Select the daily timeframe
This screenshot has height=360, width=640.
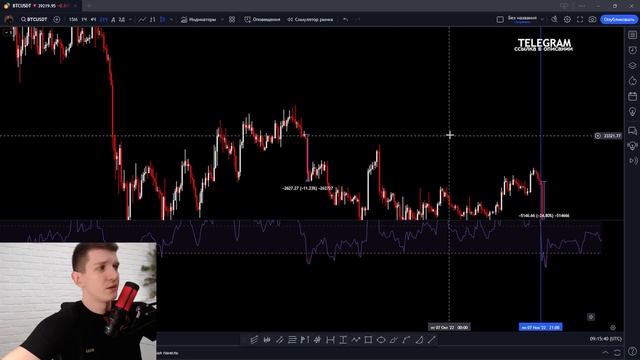[113, 20]
